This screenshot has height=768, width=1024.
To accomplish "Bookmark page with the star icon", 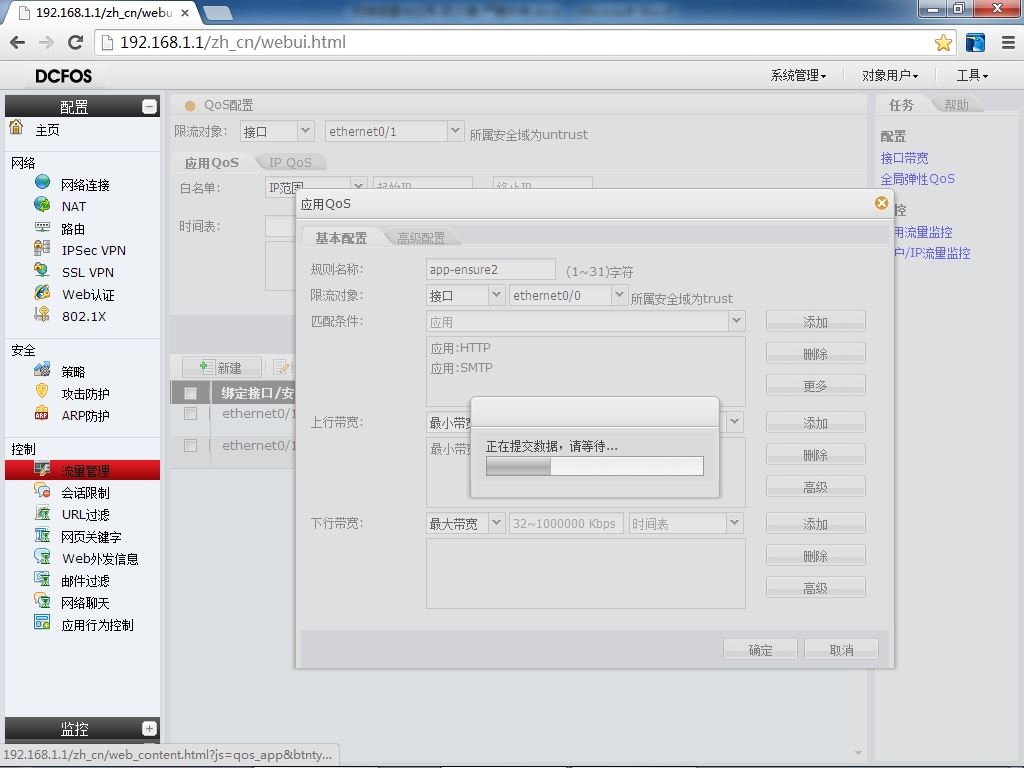I will (x=942, y=43).
